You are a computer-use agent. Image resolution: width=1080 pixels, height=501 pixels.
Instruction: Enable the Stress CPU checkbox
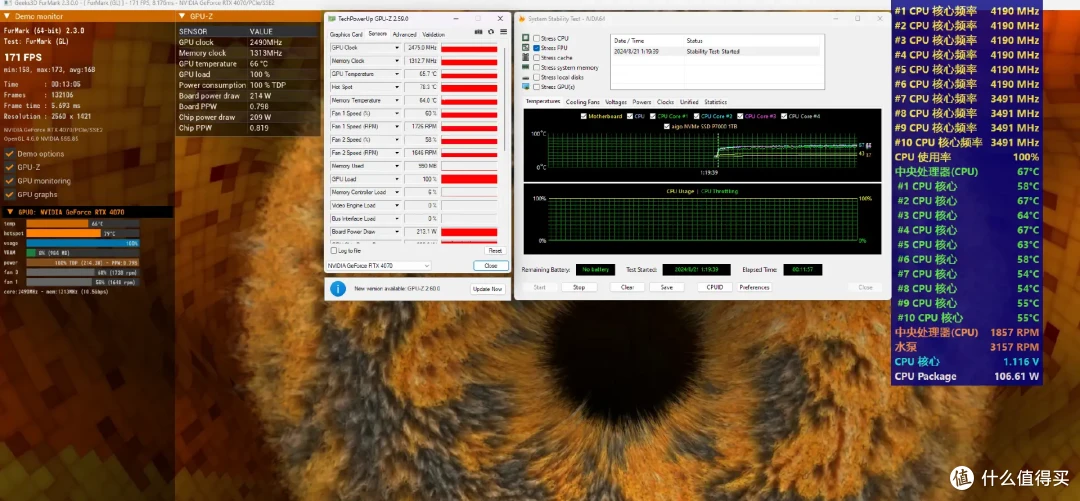[537, 39]
